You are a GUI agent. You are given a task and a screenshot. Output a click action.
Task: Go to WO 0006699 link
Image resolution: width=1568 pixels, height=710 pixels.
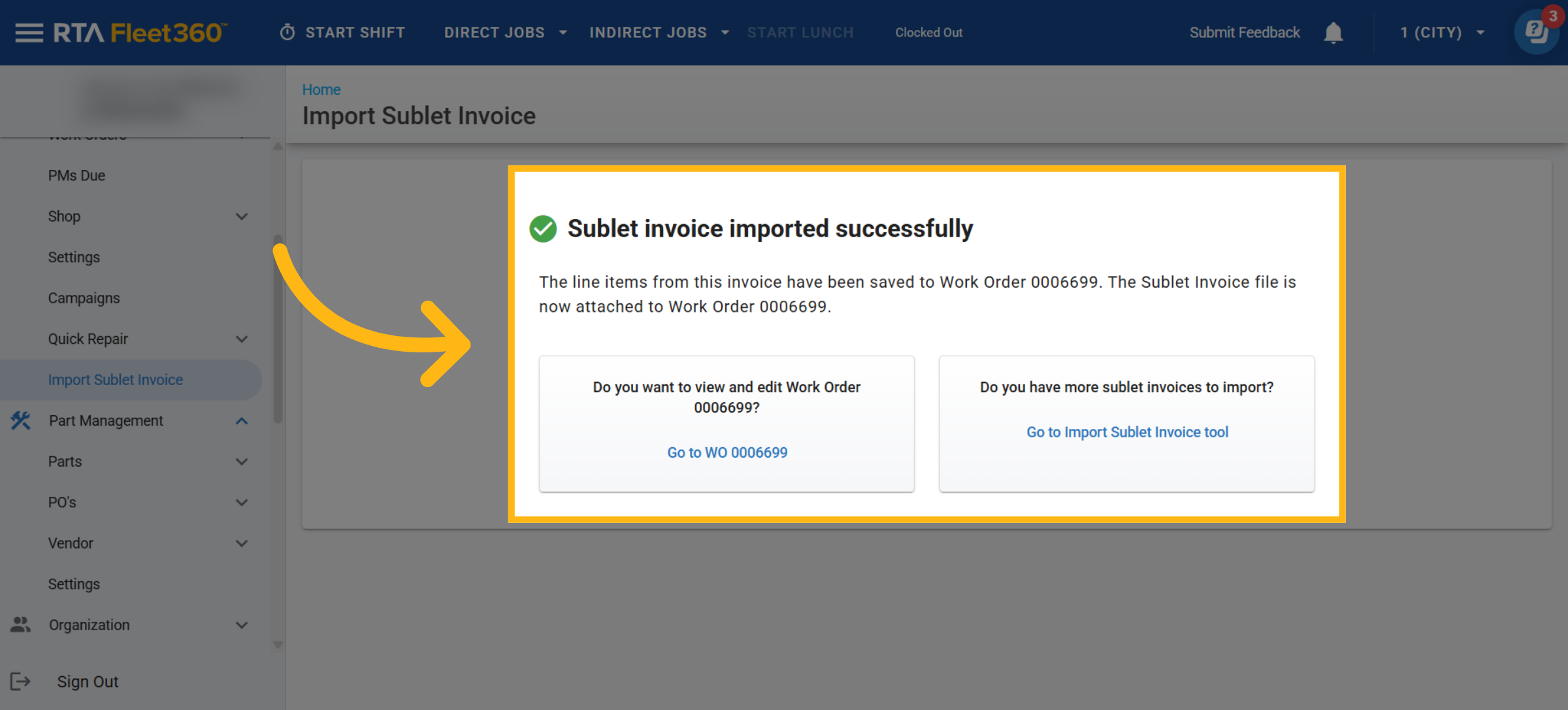(727, 452)
